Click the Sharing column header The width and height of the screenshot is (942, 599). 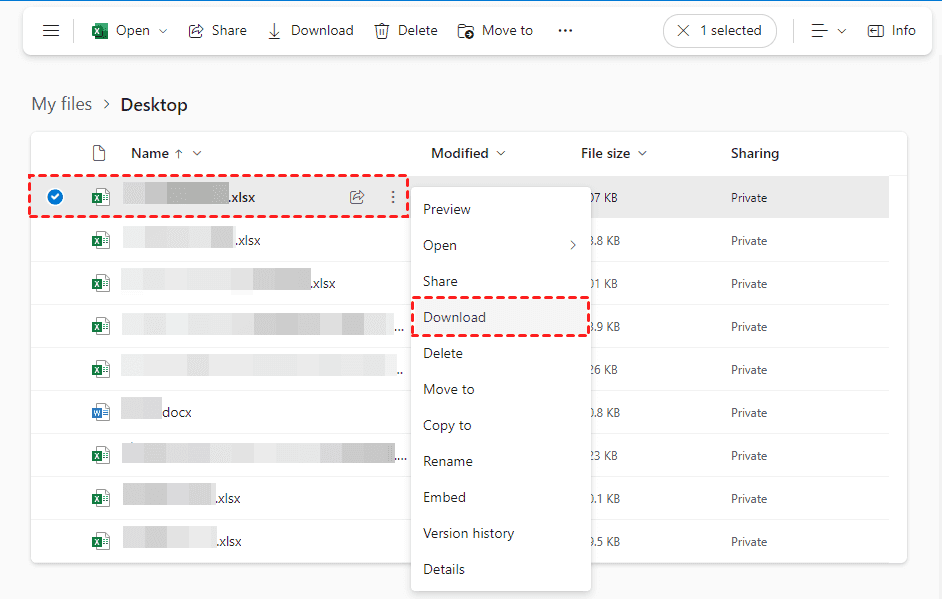(x=755, y=154)
